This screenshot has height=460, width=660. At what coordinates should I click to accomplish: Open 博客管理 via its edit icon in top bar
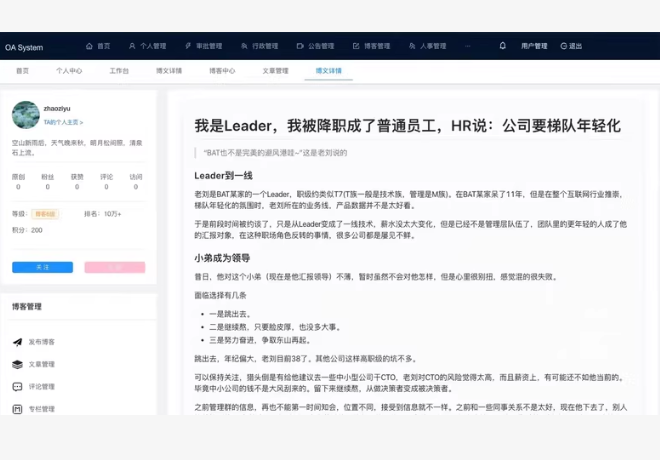click(356, 46)
